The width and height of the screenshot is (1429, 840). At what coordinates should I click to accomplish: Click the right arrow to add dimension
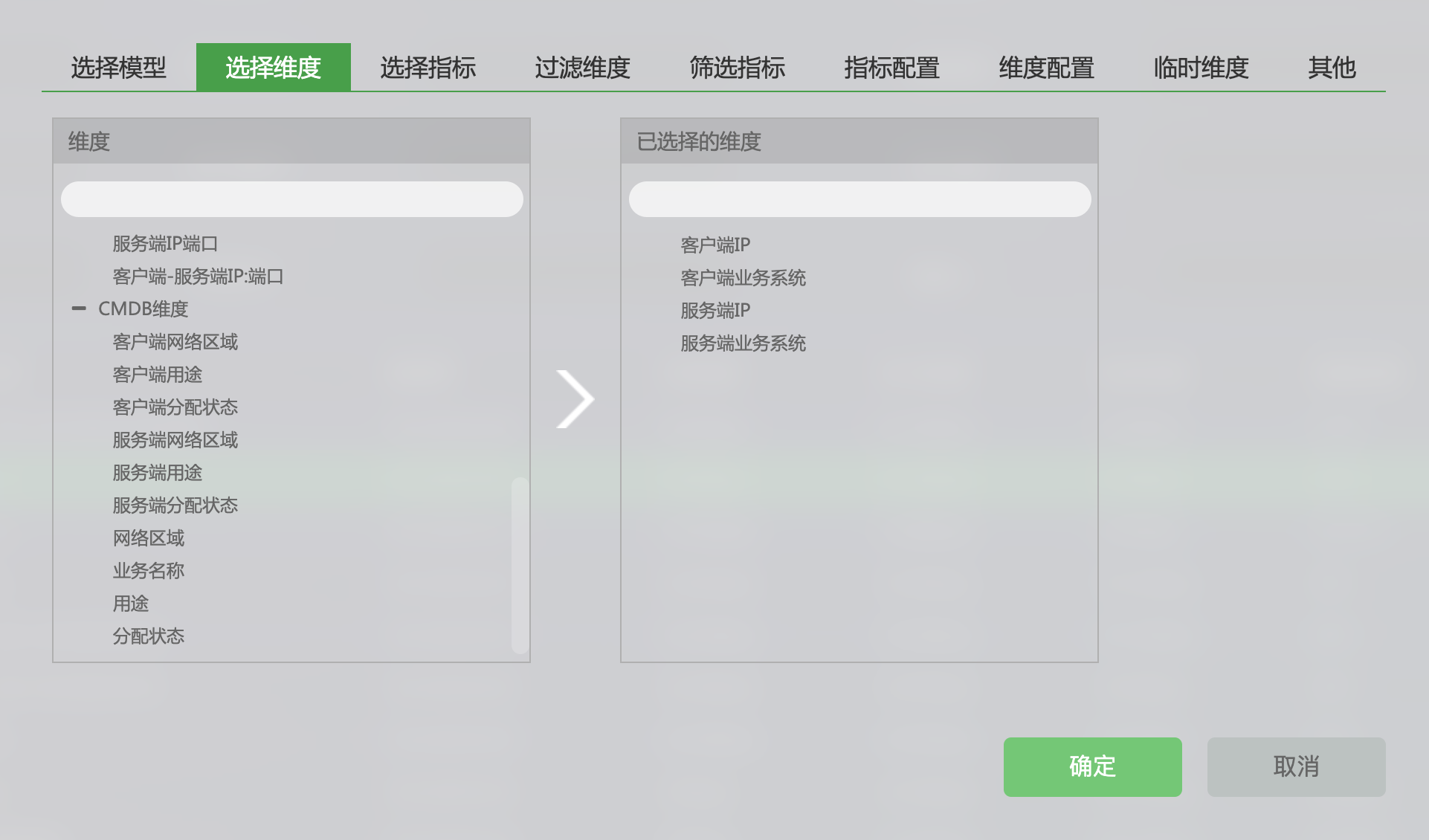coord(575,399)
